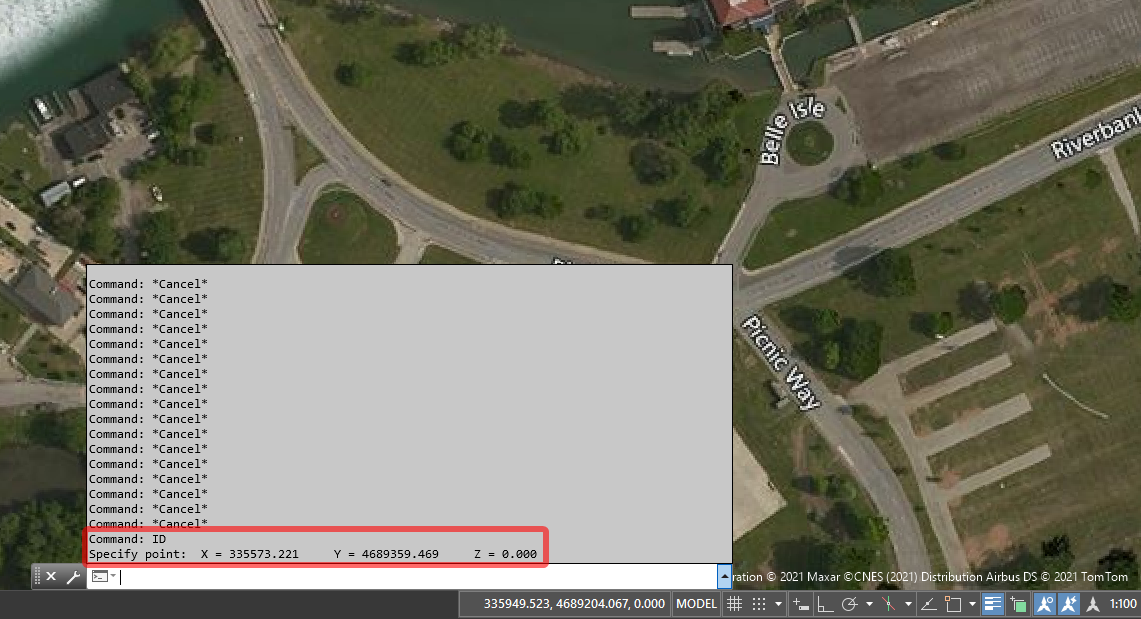Toggle object snap tracking
The image size is (1141, 619).
[929, 604]
